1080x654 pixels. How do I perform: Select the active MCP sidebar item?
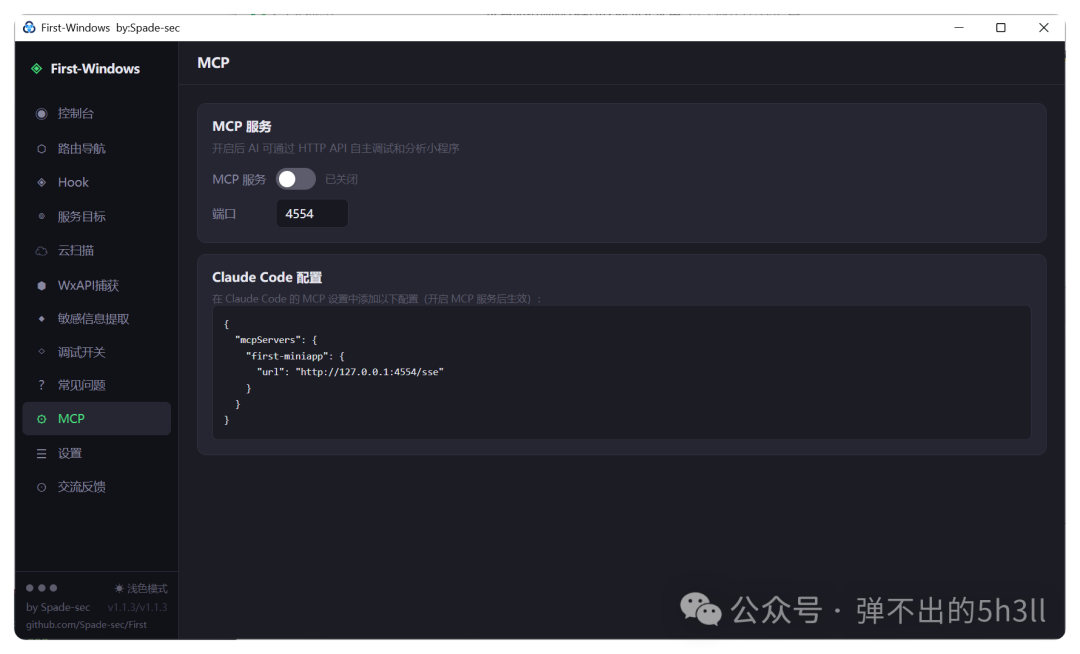(96, 419)
